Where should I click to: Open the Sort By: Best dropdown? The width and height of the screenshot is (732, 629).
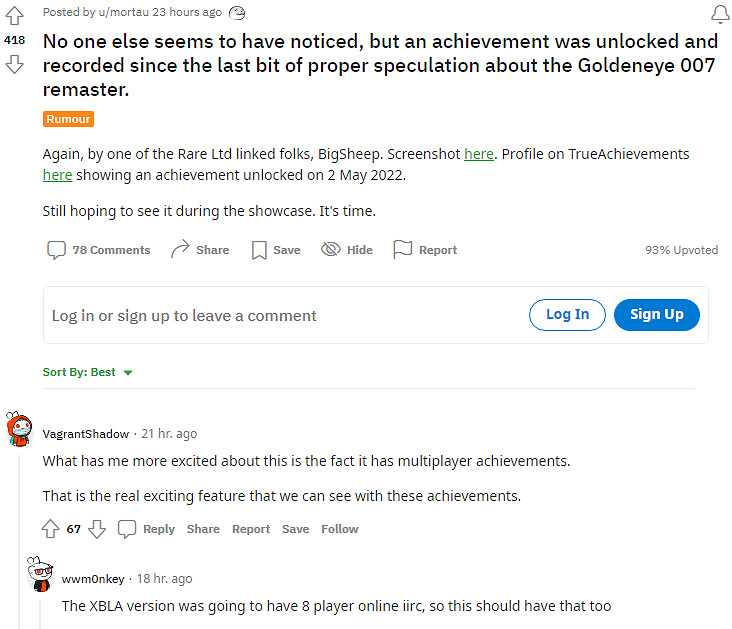click(88, 372)
